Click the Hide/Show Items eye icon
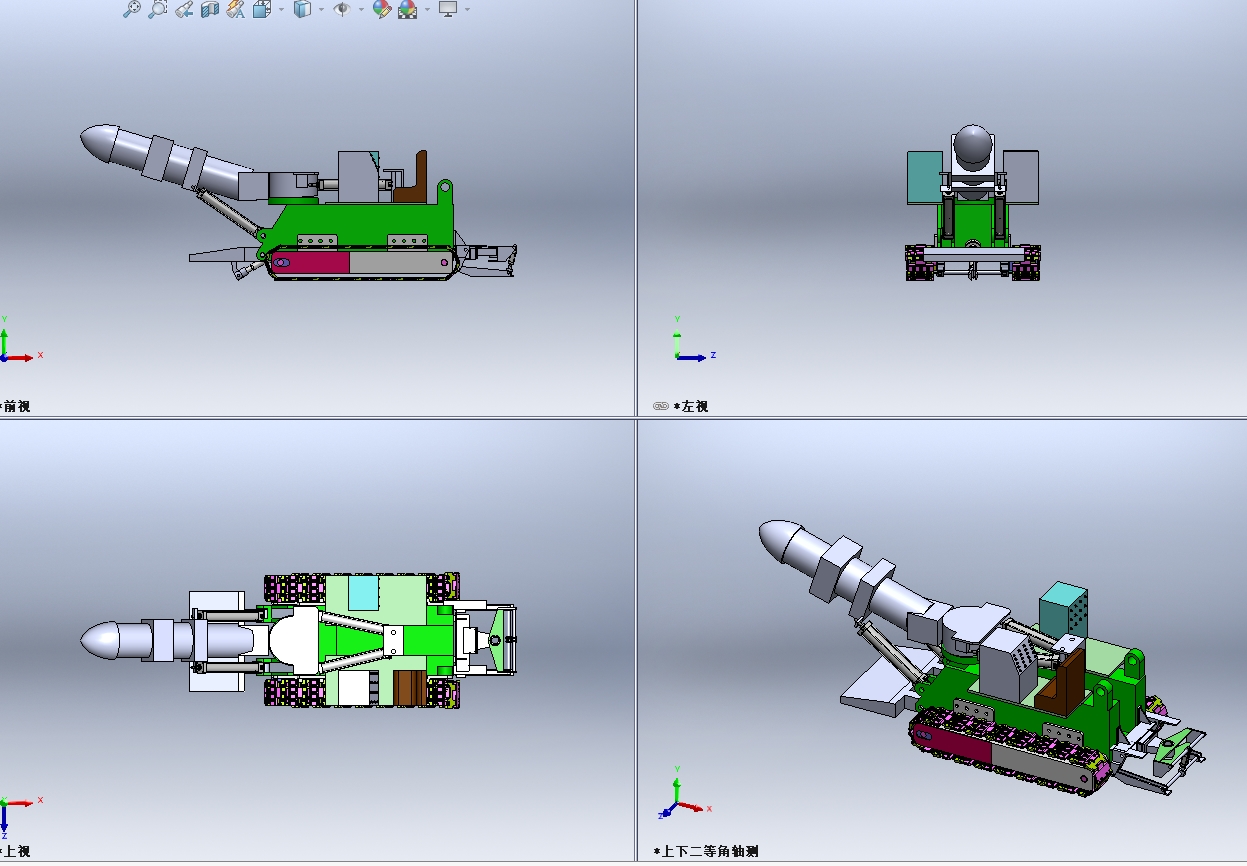1247x866 pixels. [x=342, y=9]
